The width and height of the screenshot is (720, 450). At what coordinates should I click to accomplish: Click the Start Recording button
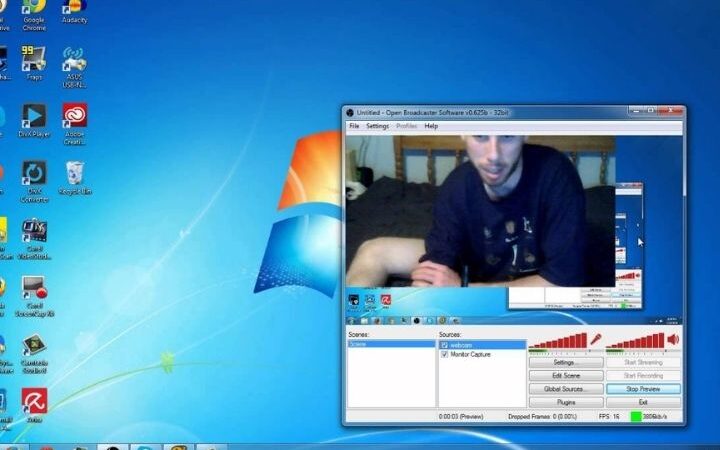click(643, 376)
